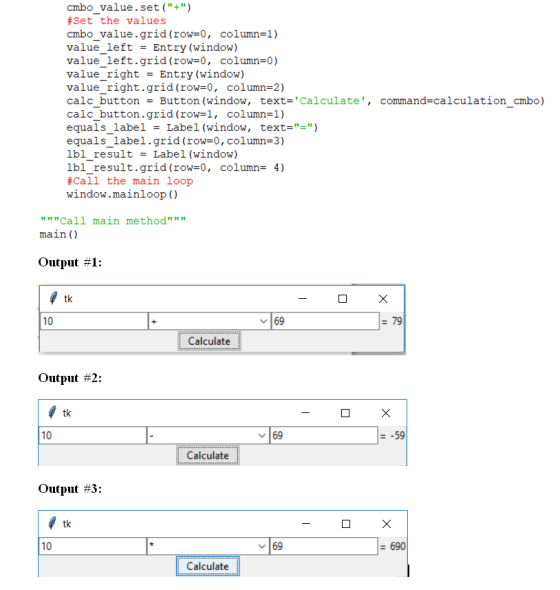Click the 'Output #2:' heading
560x590 pixels.
(x=70, y=378)
